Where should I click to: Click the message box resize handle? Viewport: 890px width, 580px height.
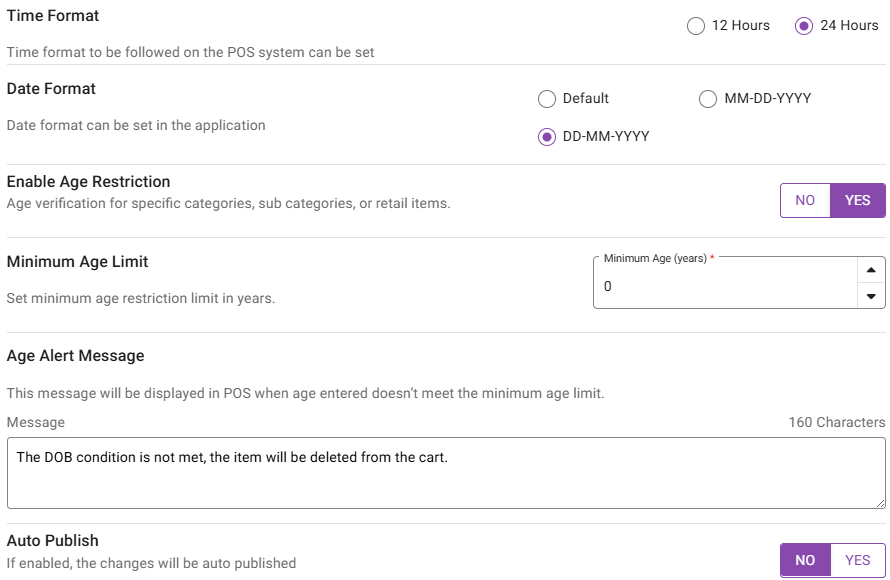[x=880, y=503]
